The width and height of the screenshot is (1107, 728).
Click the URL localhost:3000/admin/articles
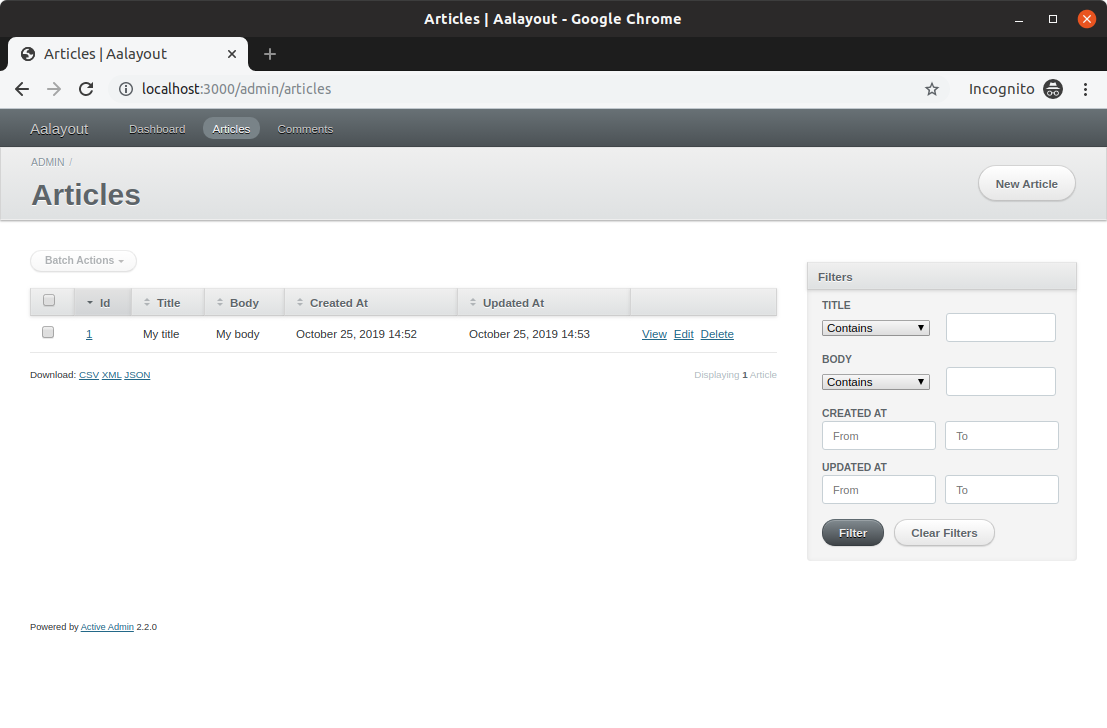pos(237,89)
